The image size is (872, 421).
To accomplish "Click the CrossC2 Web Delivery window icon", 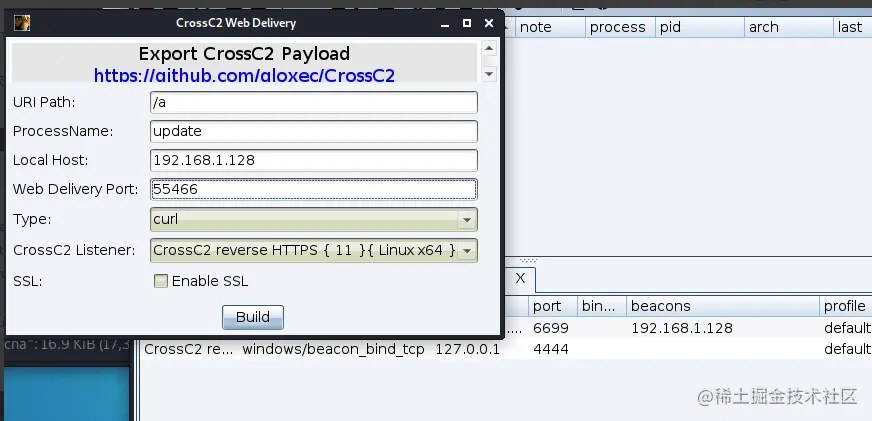I will coord(22,23).
